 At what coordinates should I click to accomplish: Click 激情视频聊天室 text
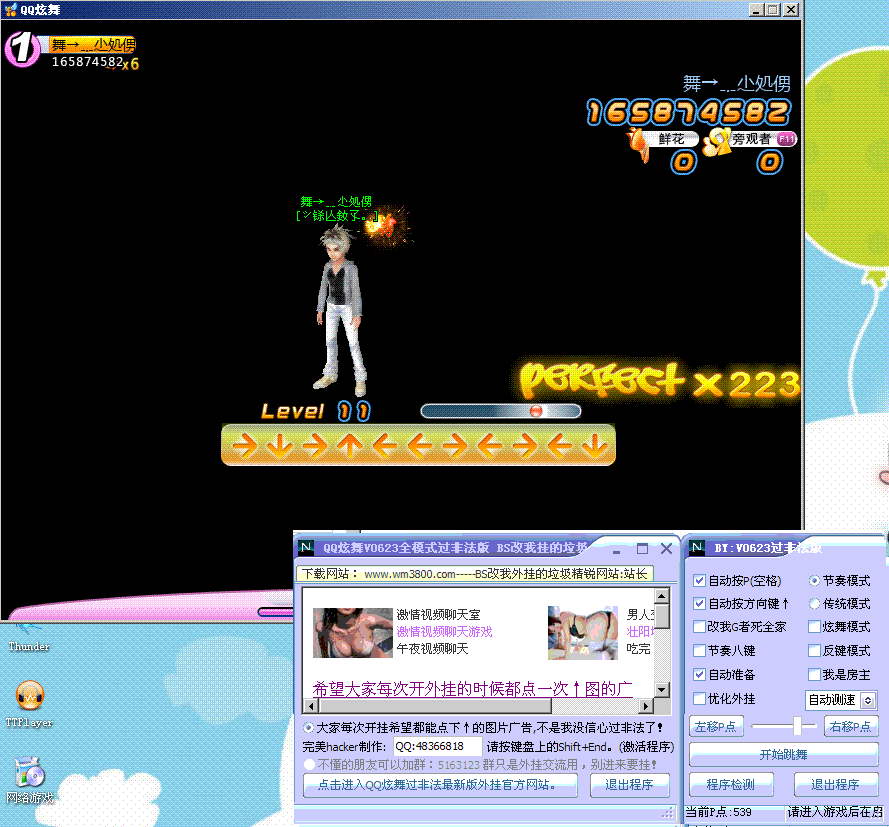point(438,614)
